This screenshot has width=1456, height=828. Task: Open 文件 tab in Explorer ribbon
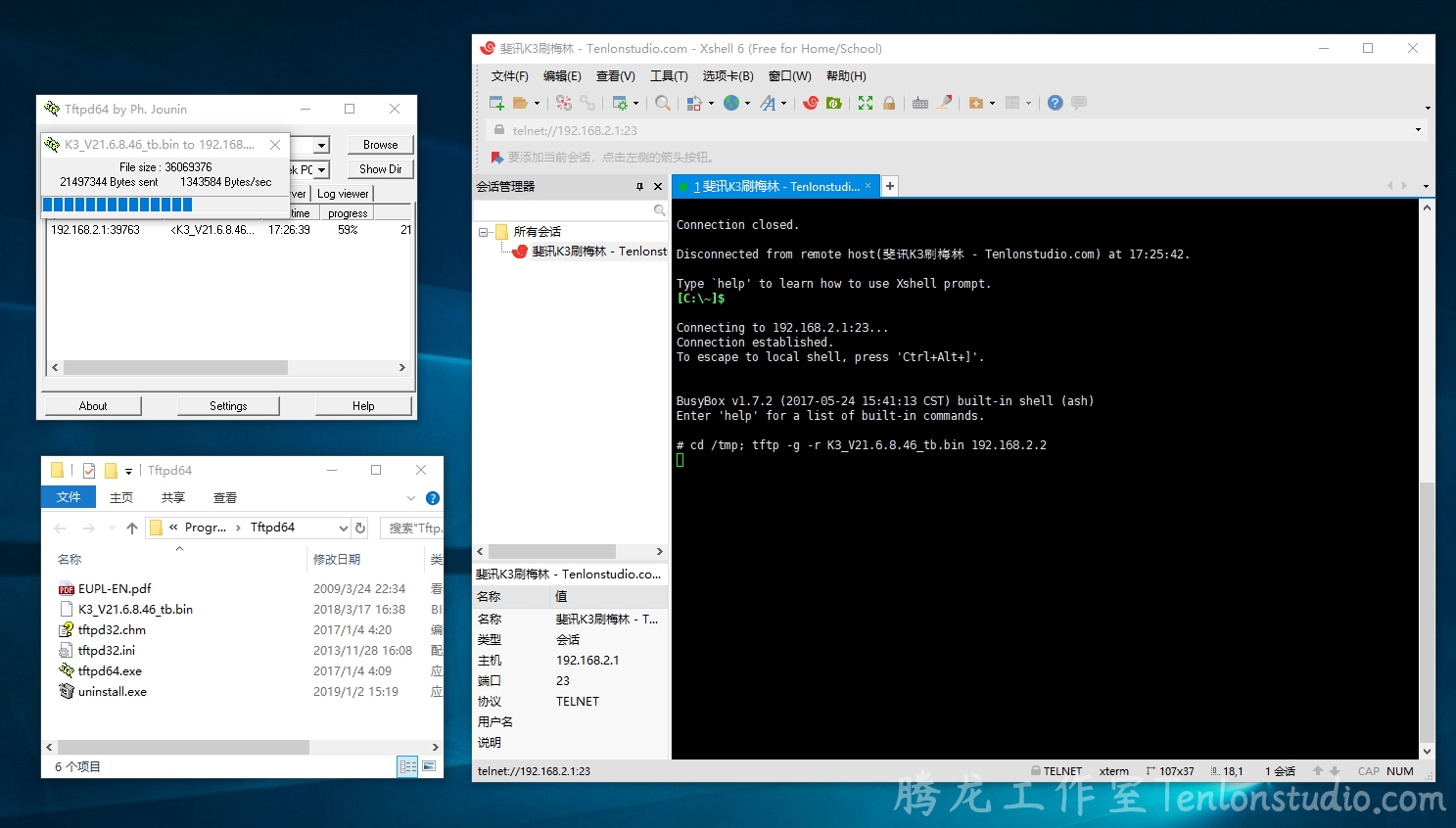tap(69, 497)
